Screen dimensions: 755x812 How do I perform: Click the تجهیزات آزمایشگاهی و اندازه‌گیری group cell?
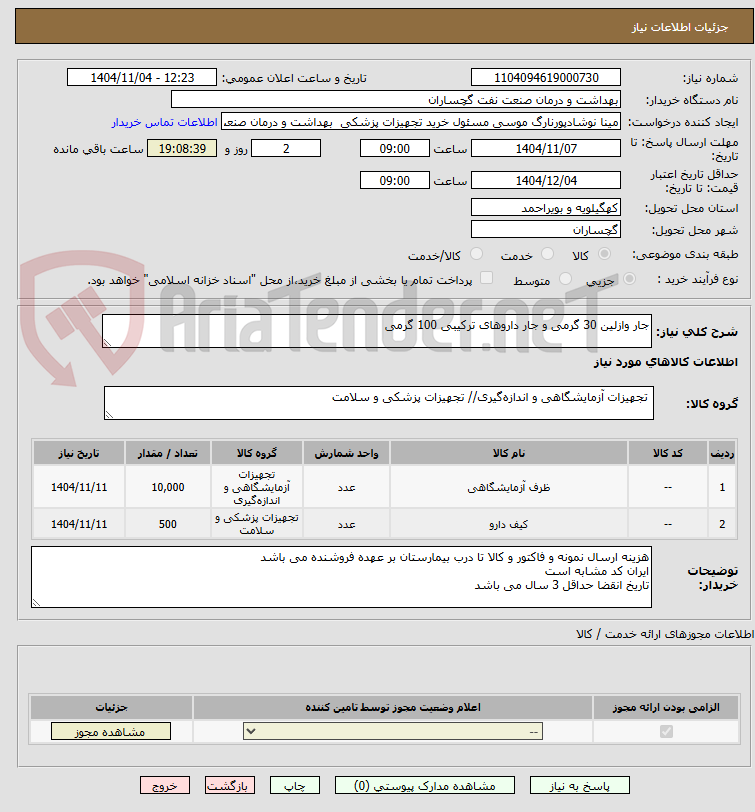click(257, 487)
